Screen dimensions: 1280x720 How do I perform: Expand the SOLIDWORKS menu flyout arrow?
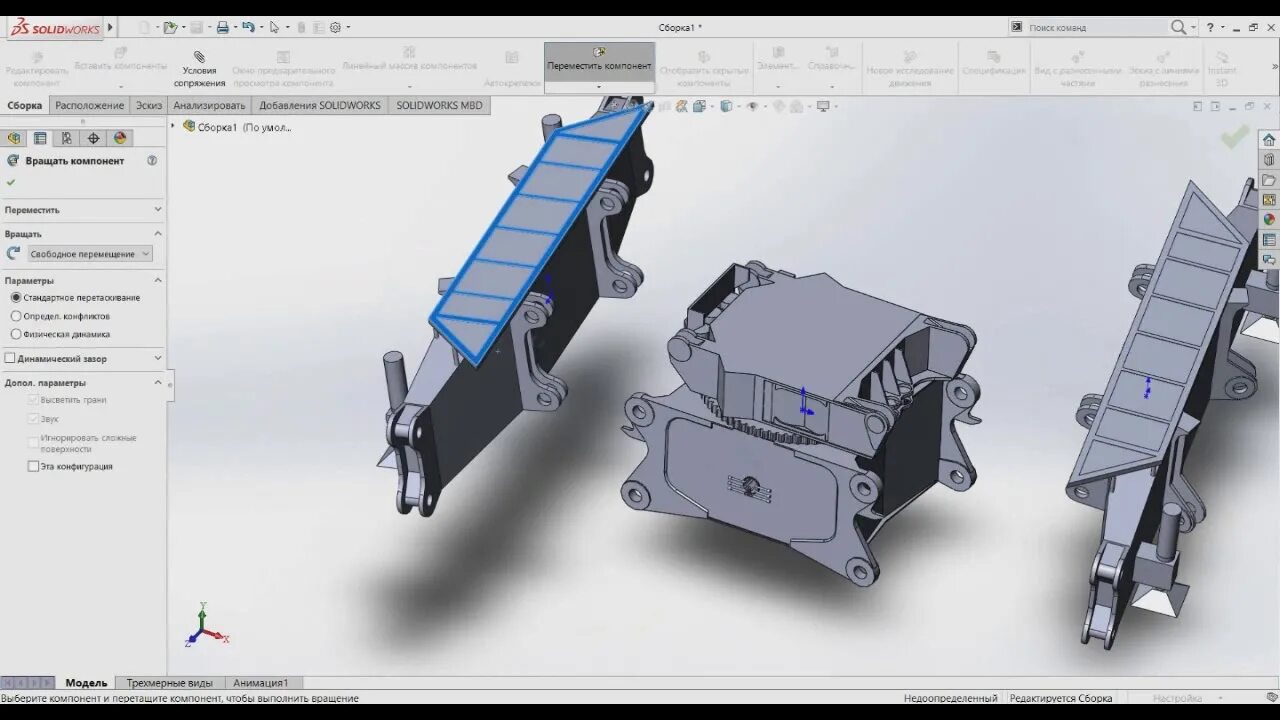(110, 27)
